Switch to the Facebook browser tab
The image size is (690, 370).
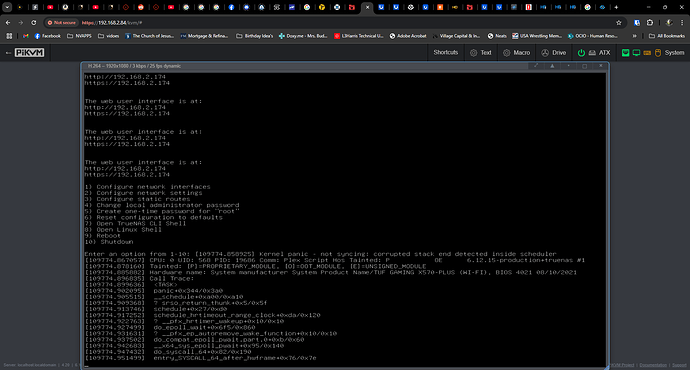231,7
